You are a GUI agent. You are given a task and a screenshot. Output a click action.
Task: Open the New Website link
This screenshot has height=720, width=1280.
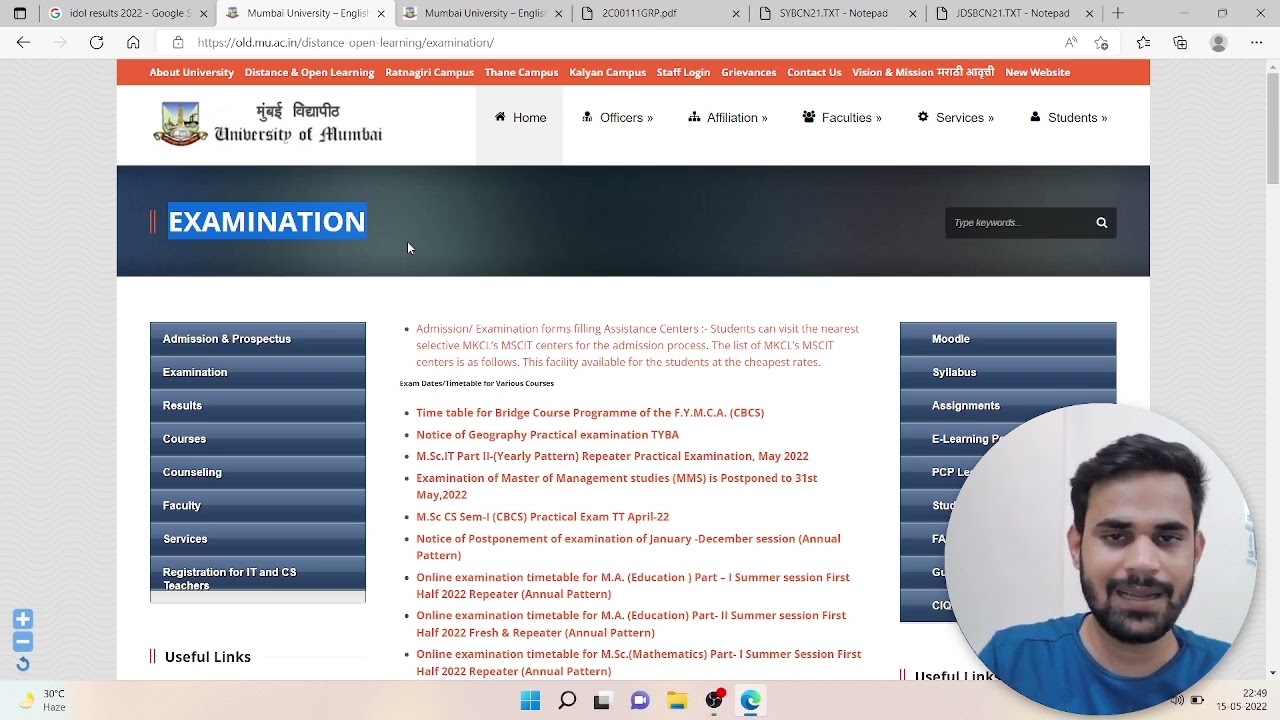tap(1037, 72)
